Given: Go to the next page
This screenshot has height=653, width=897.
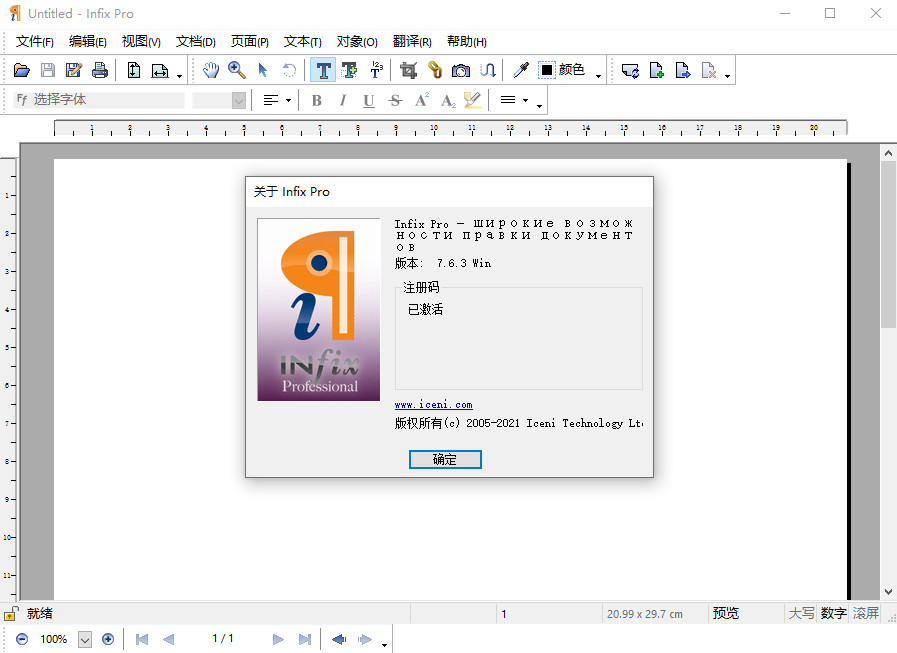Looking at the screenshot, I should [x=278, y=639].
